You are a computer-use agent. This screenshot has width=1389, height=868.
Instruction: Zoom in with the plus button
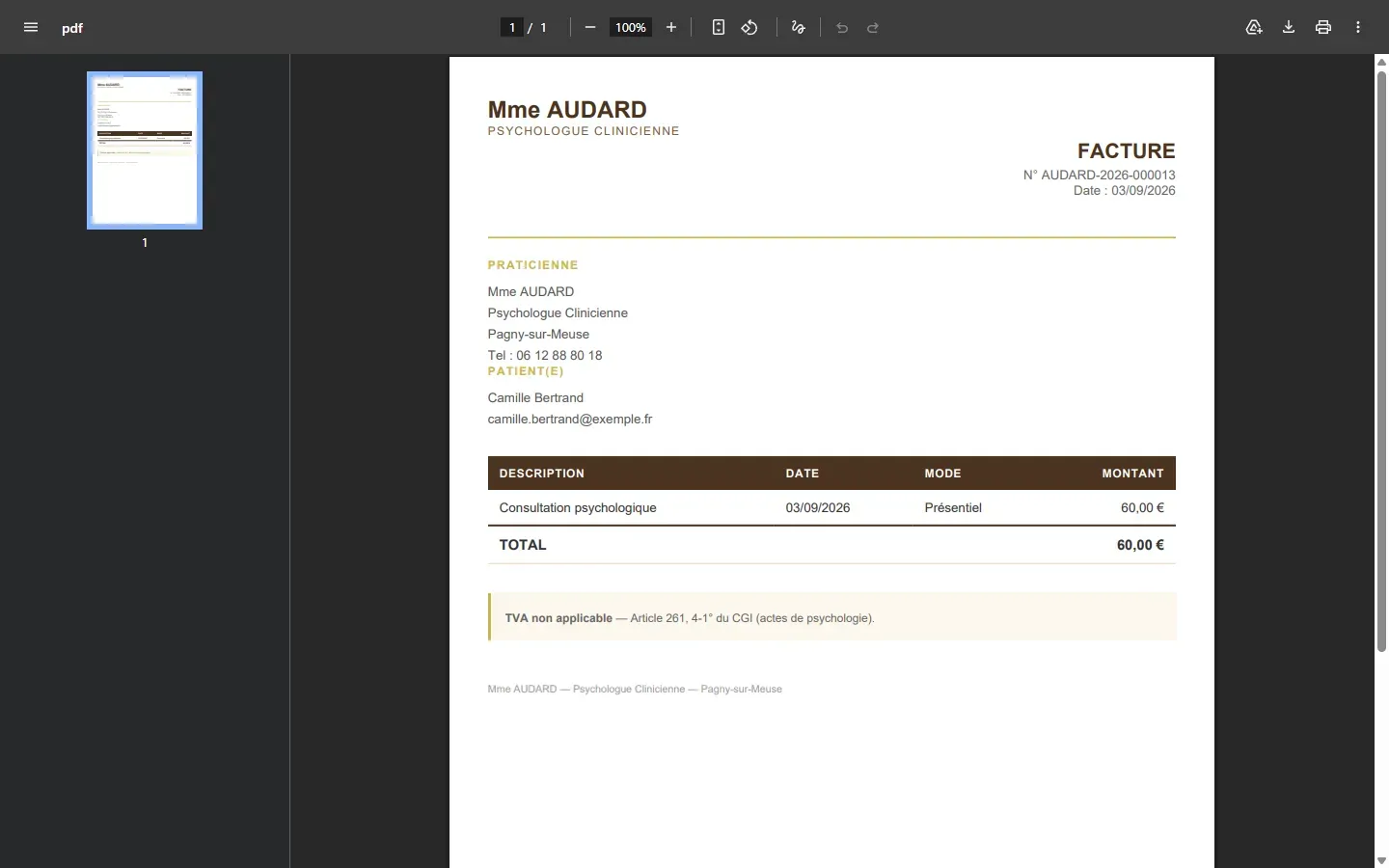671,27
